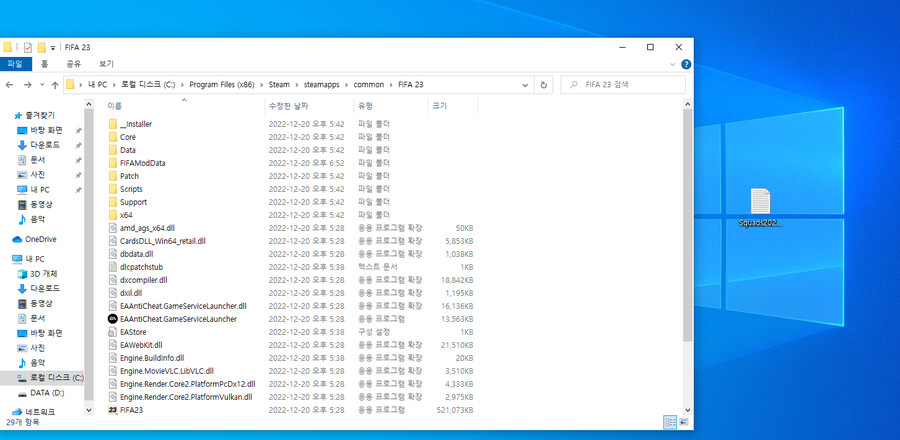
Task: Select the Data folder icon
Action: click(112, 150)
